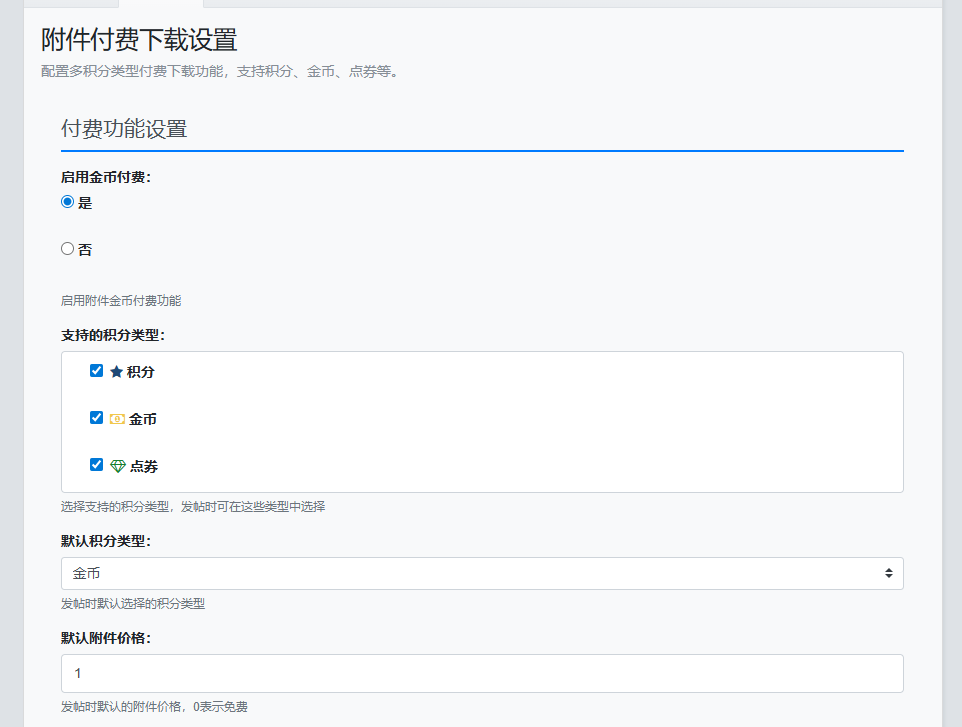Disable the 点券 checkbox

97,465
